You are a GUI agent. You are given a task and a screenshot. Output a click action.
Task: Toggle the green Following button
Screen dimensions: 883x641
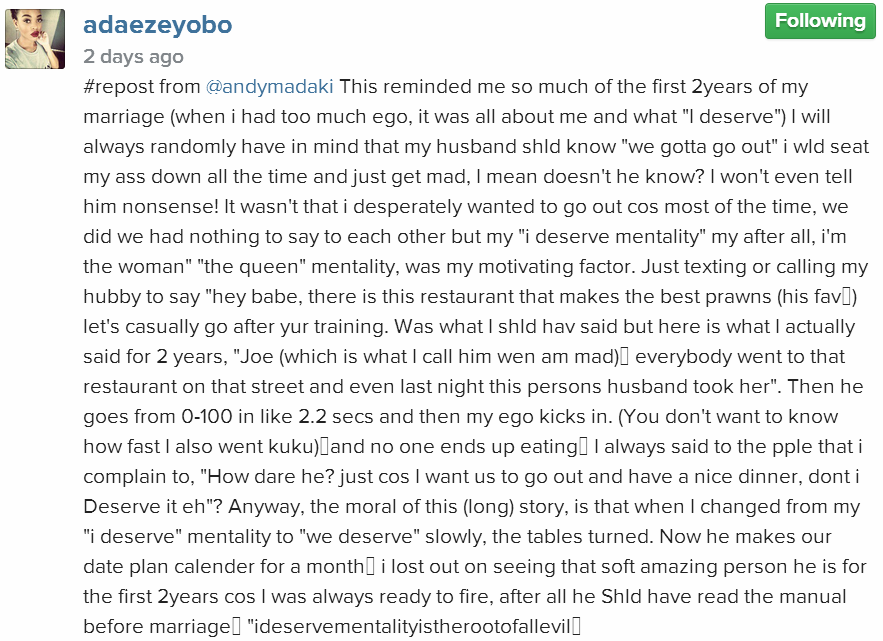(x=819, y=21)
